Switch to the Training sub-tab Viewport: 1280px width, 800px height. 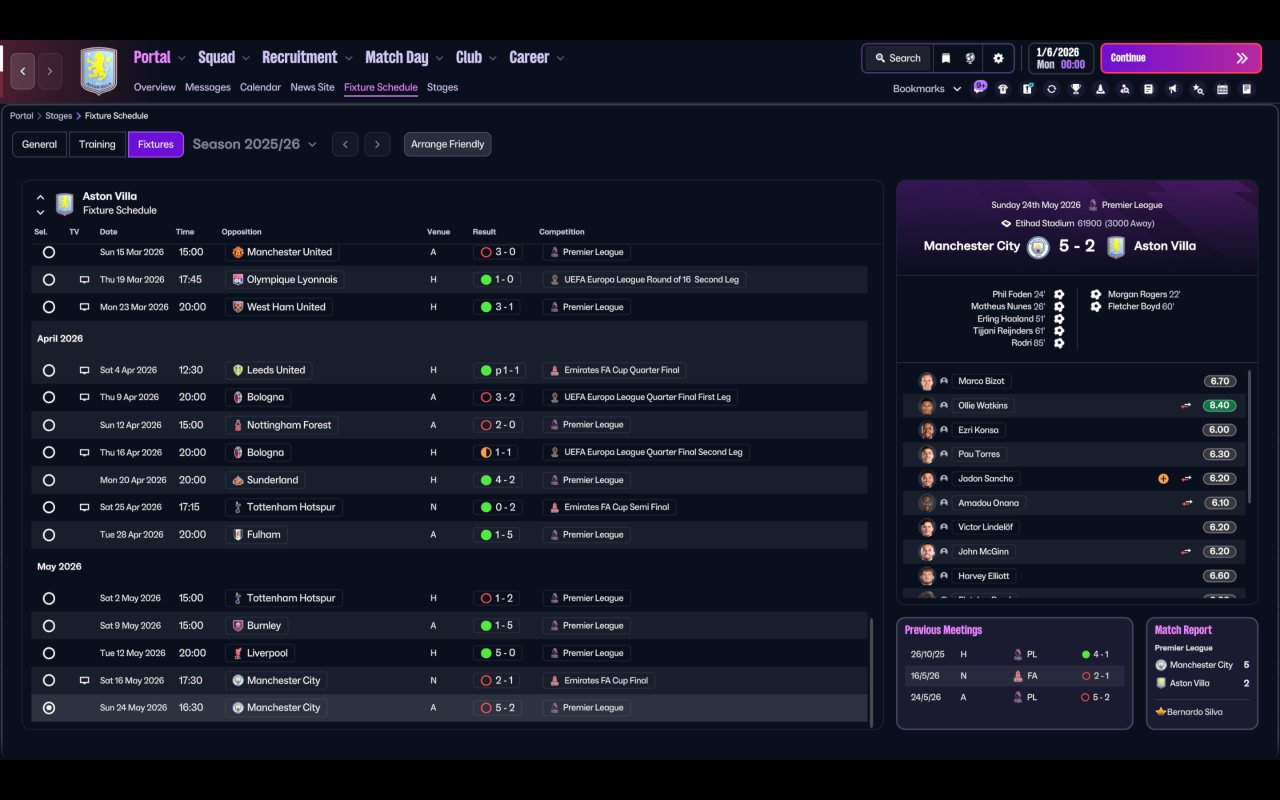point(97,144)
